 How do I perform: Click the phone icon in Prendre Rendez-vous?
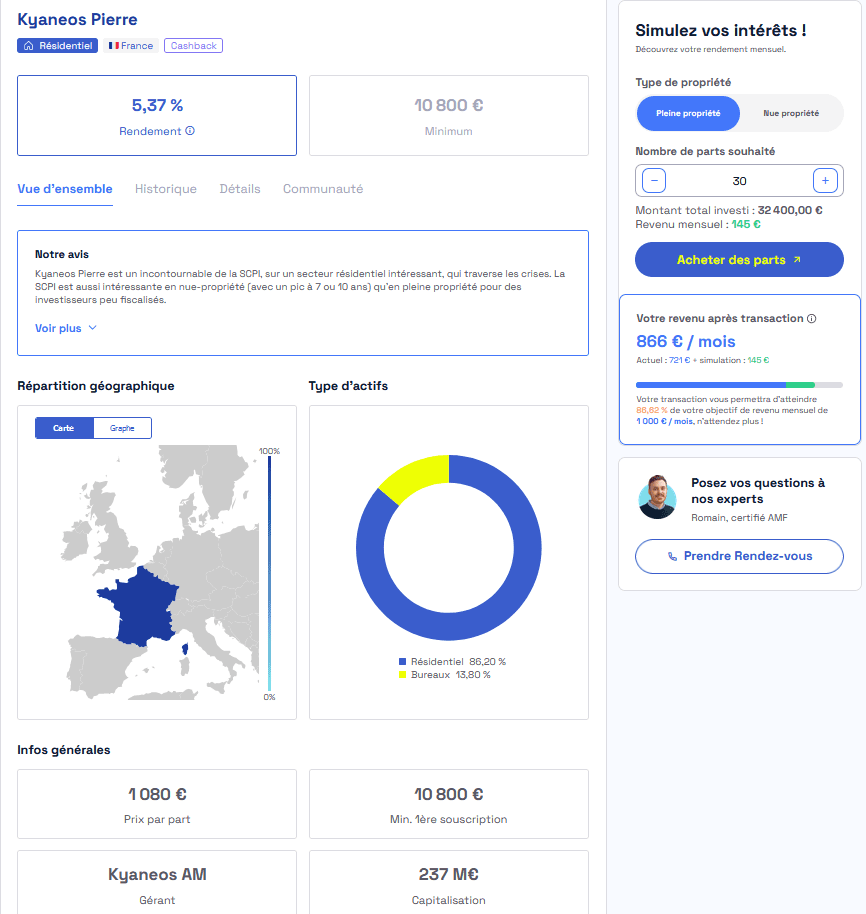click(672, 557)
